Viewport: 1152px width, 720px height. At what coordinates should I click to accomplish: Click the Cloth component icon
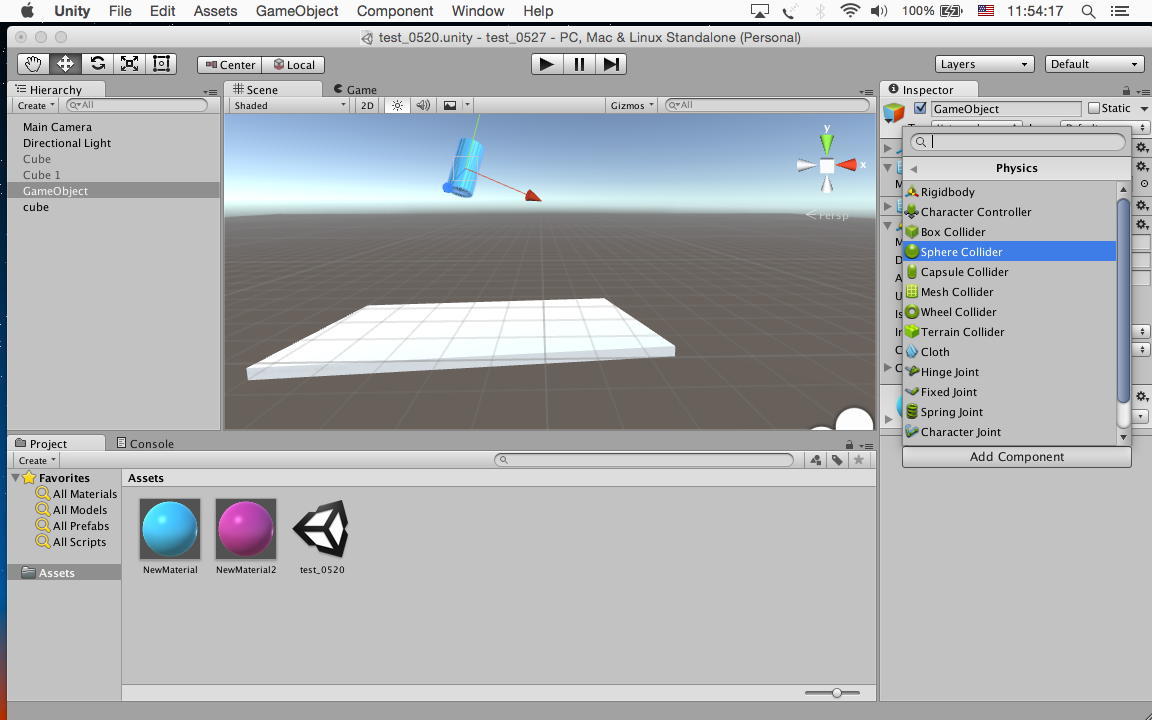[912, 351]
